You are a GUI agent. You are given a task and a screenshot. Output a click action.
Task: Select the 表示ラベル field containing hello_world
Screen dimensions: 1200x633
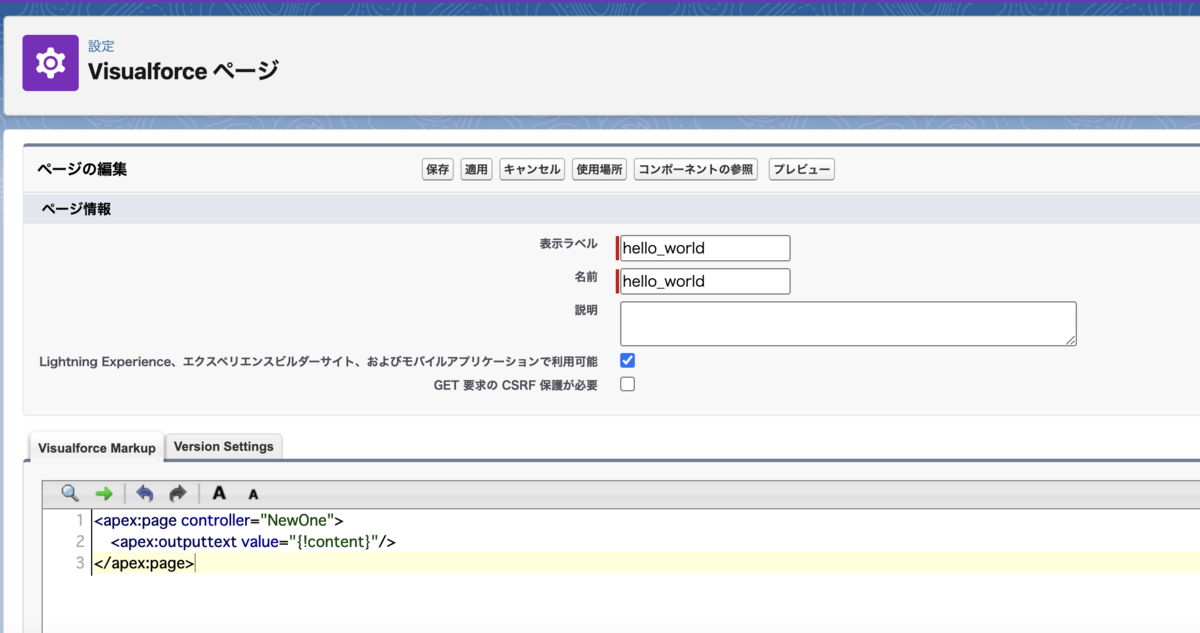[x=703, y=247]
